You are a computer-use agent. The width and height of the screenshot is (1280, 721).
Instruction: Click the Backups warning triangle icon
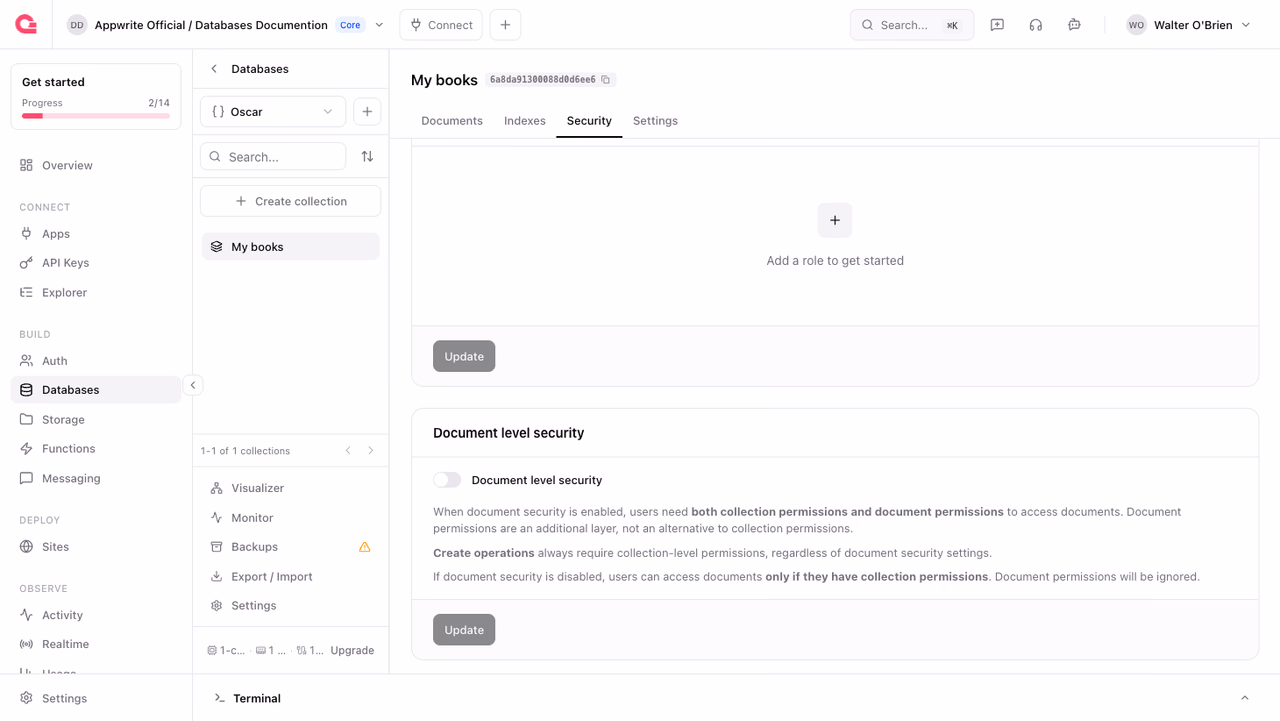[365, 547]
